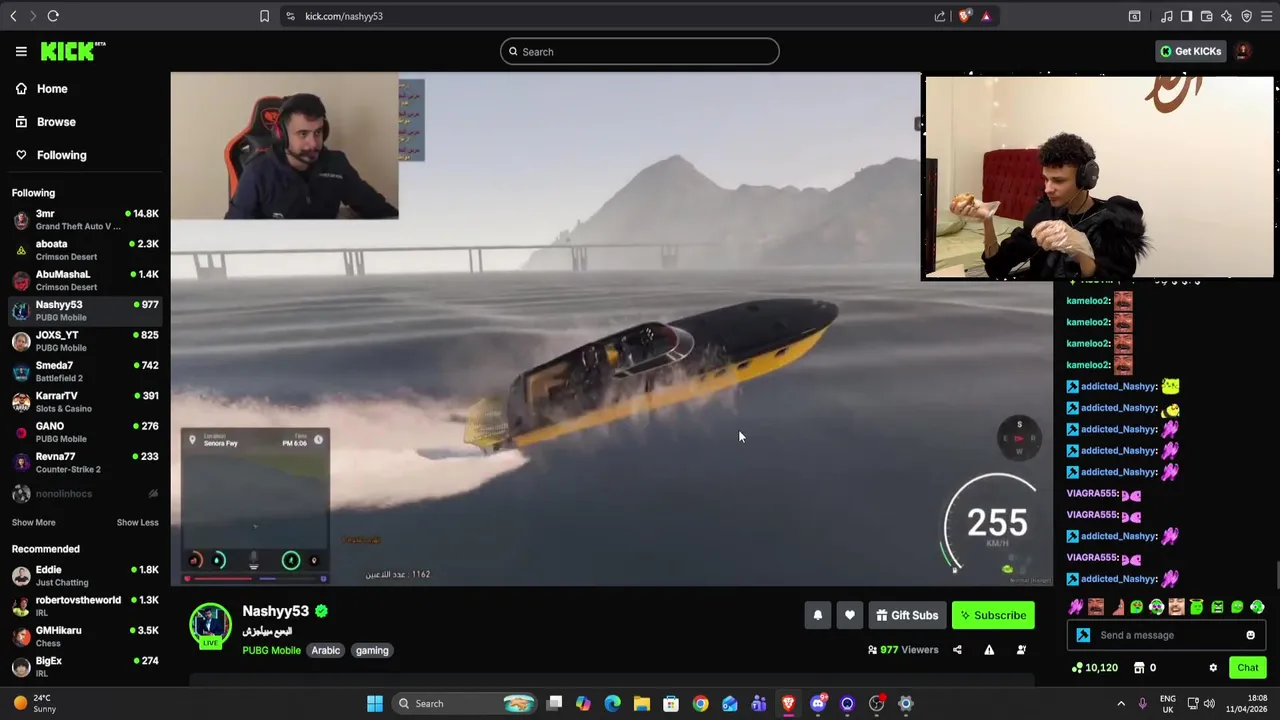Click the browser share icon
The image size is (1280, 720).
pos(940,16)
